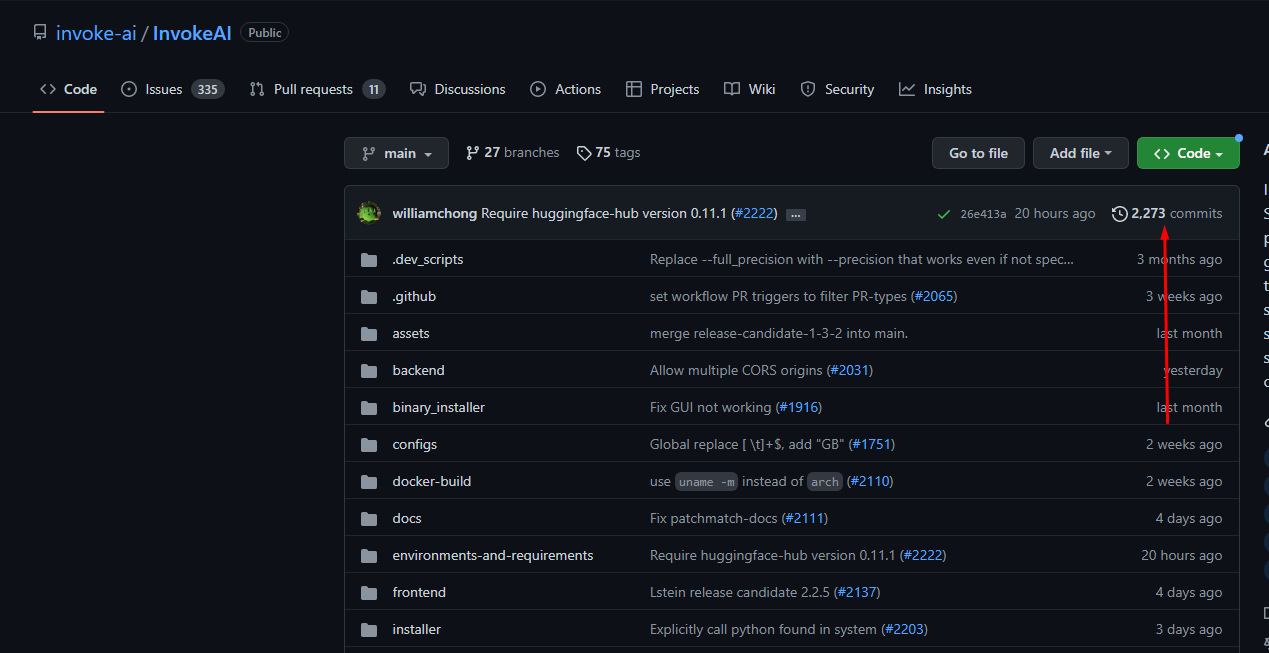Open the green Code dropdown
Image resolution: width=1269 pixels, height=653 pixels.
click(1188, 152)
